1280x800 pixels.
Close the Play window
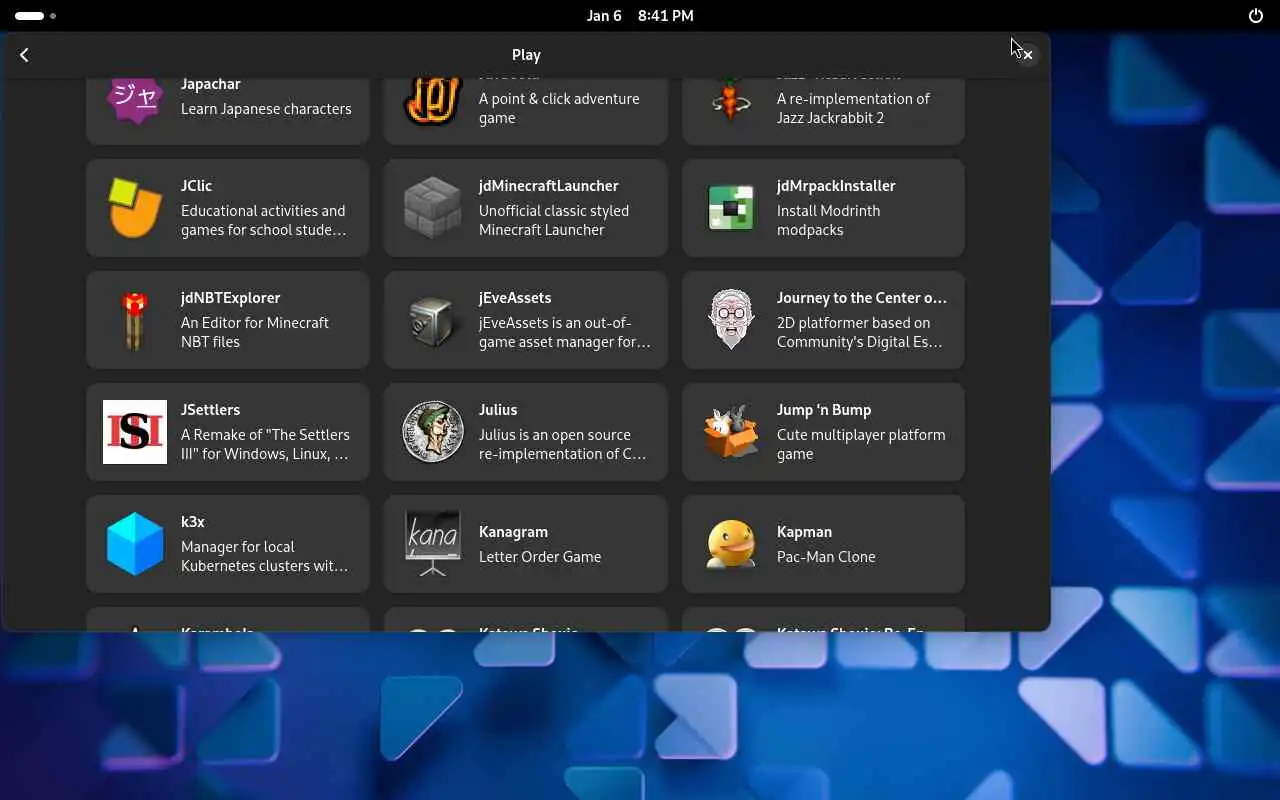pyautogui.click(x=1027, y=55)
